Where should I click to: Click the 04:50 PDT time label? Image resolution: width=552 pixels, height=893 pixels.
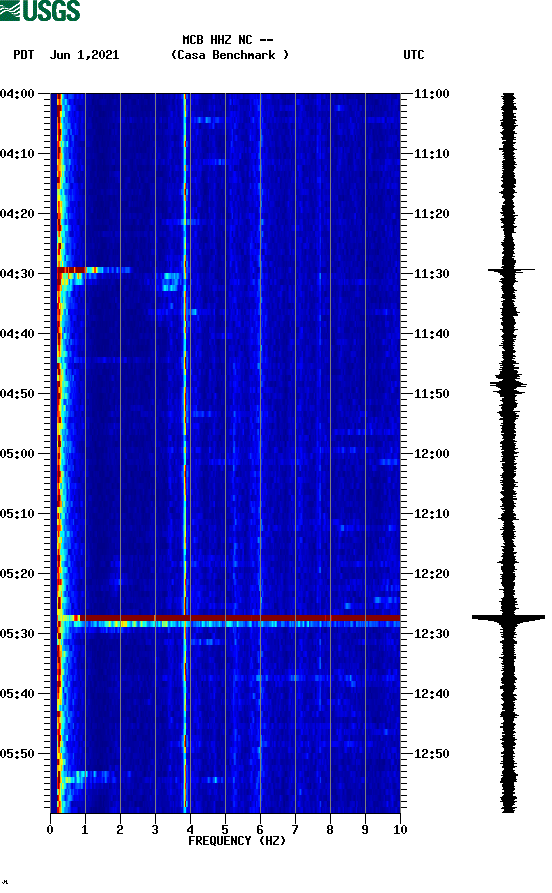17,394
